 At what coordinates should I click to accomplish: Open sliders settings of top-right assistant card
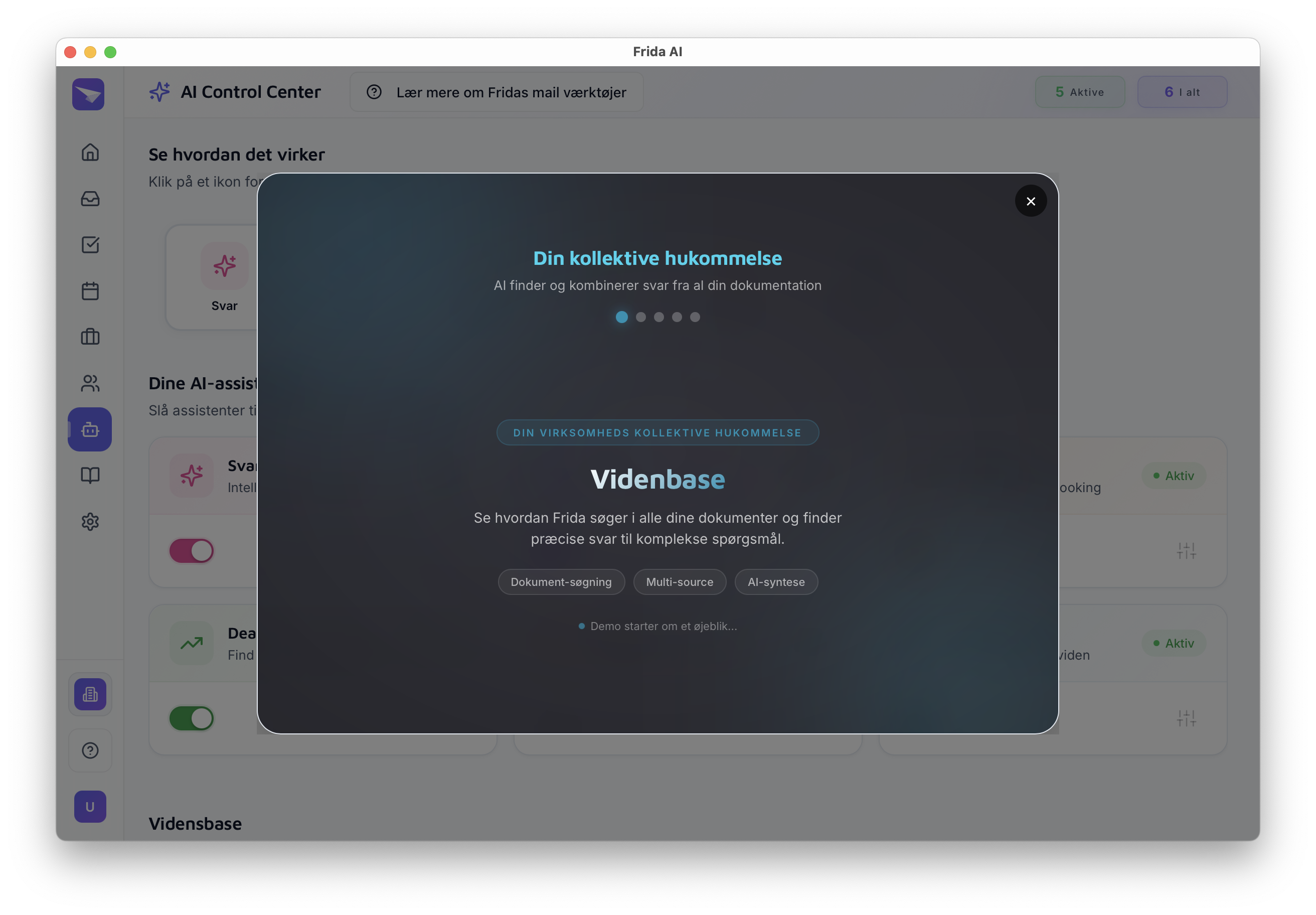[1186, 551]
